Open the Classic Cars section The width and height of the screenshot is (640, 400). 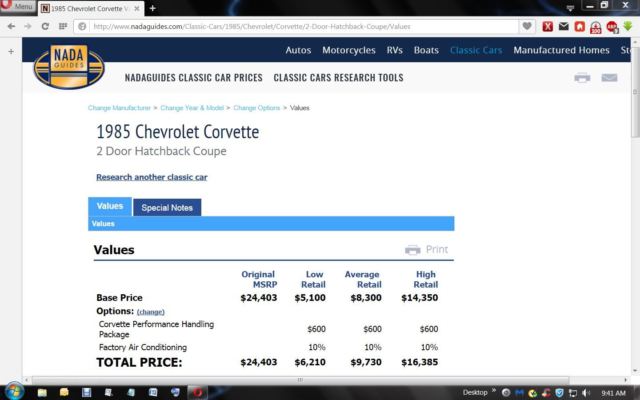pos(476,50)
